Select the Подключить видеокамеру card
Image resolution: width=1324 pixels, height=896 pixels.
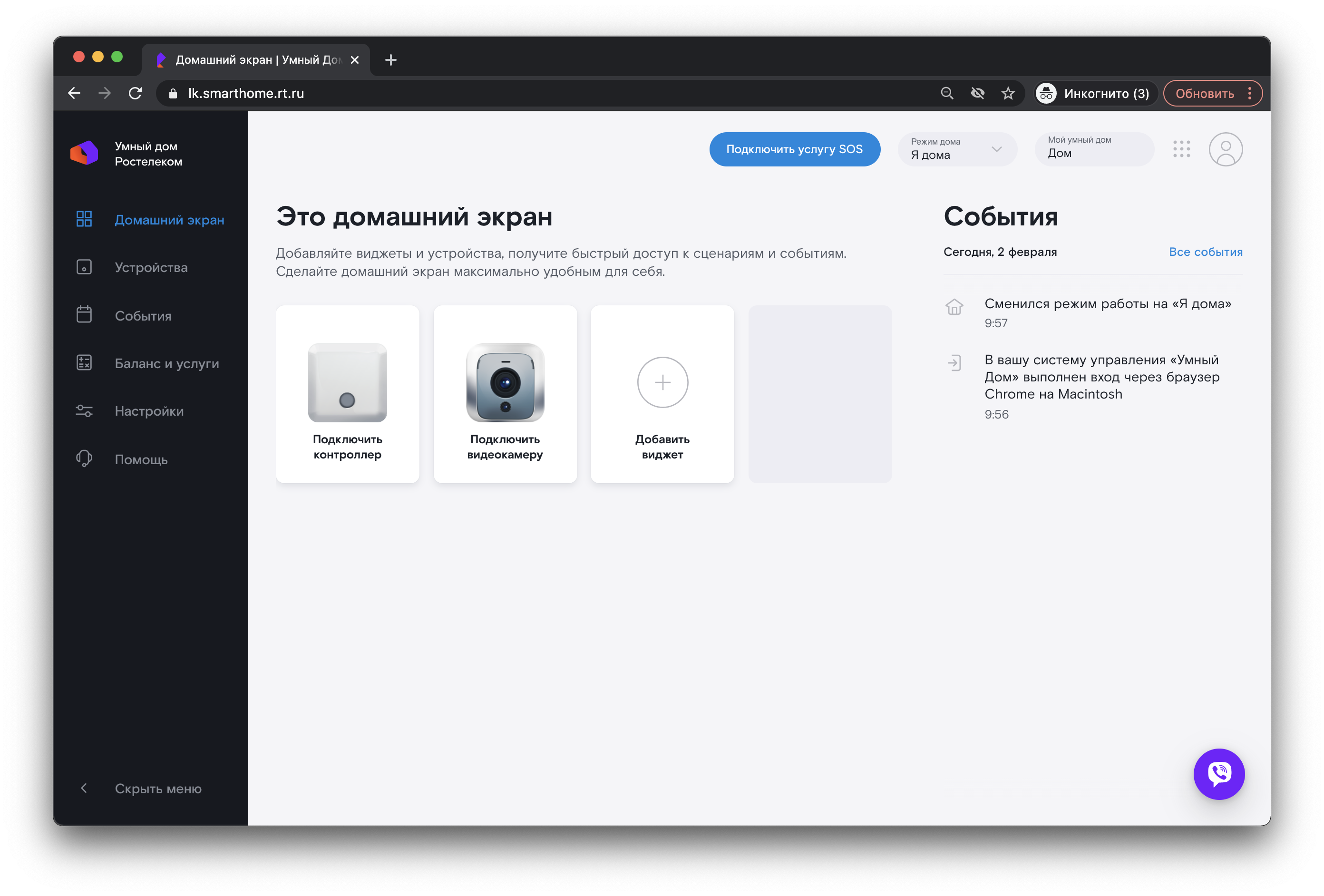[x=505, y=394]
